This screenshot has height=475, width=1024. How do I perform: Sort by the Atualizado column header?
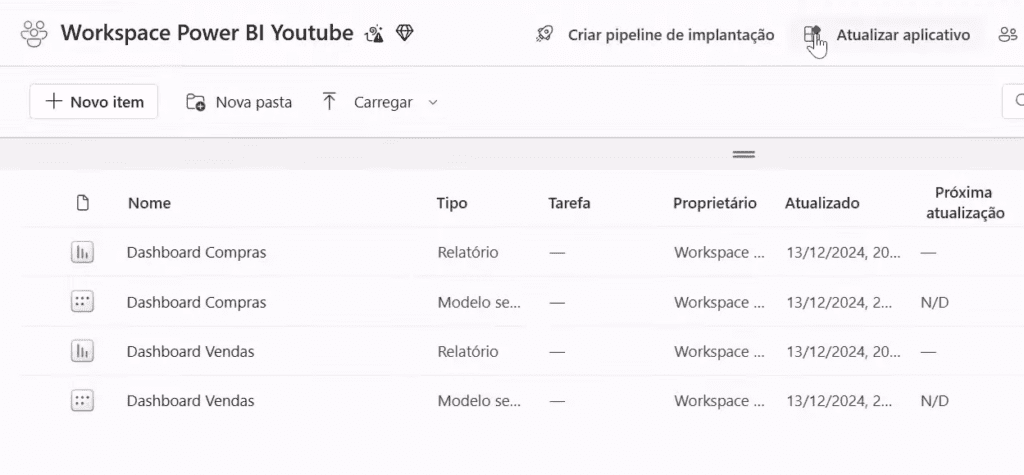tap(822, 203)
